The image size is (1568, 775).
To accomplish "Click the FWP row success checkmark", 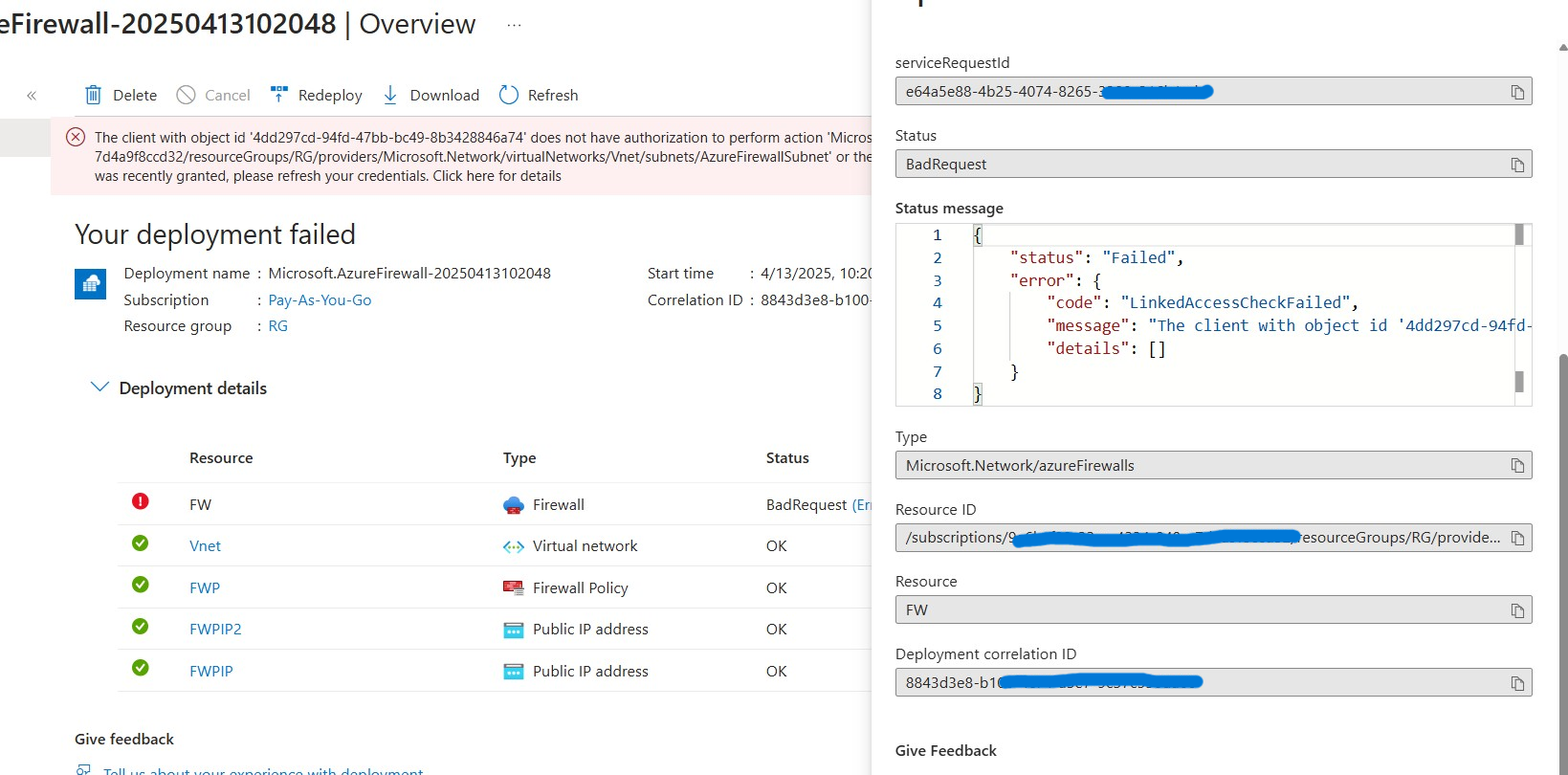I will (141, 585).
